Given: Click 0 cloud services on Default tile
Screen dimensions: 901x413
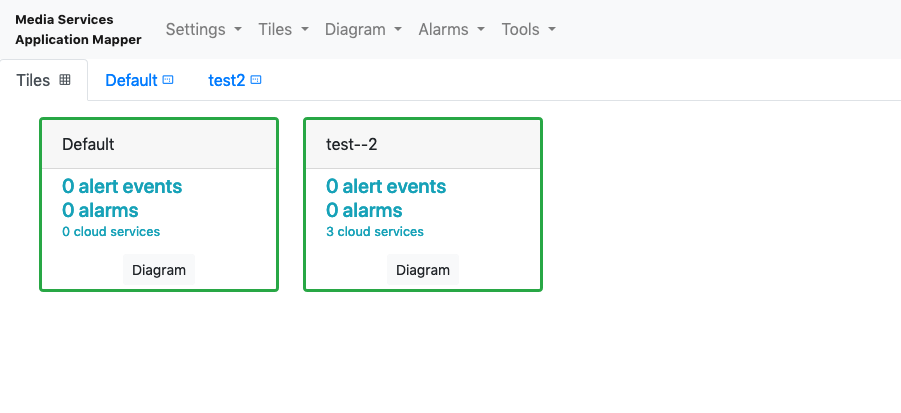Looking at the screenshot, I should 111,231.
